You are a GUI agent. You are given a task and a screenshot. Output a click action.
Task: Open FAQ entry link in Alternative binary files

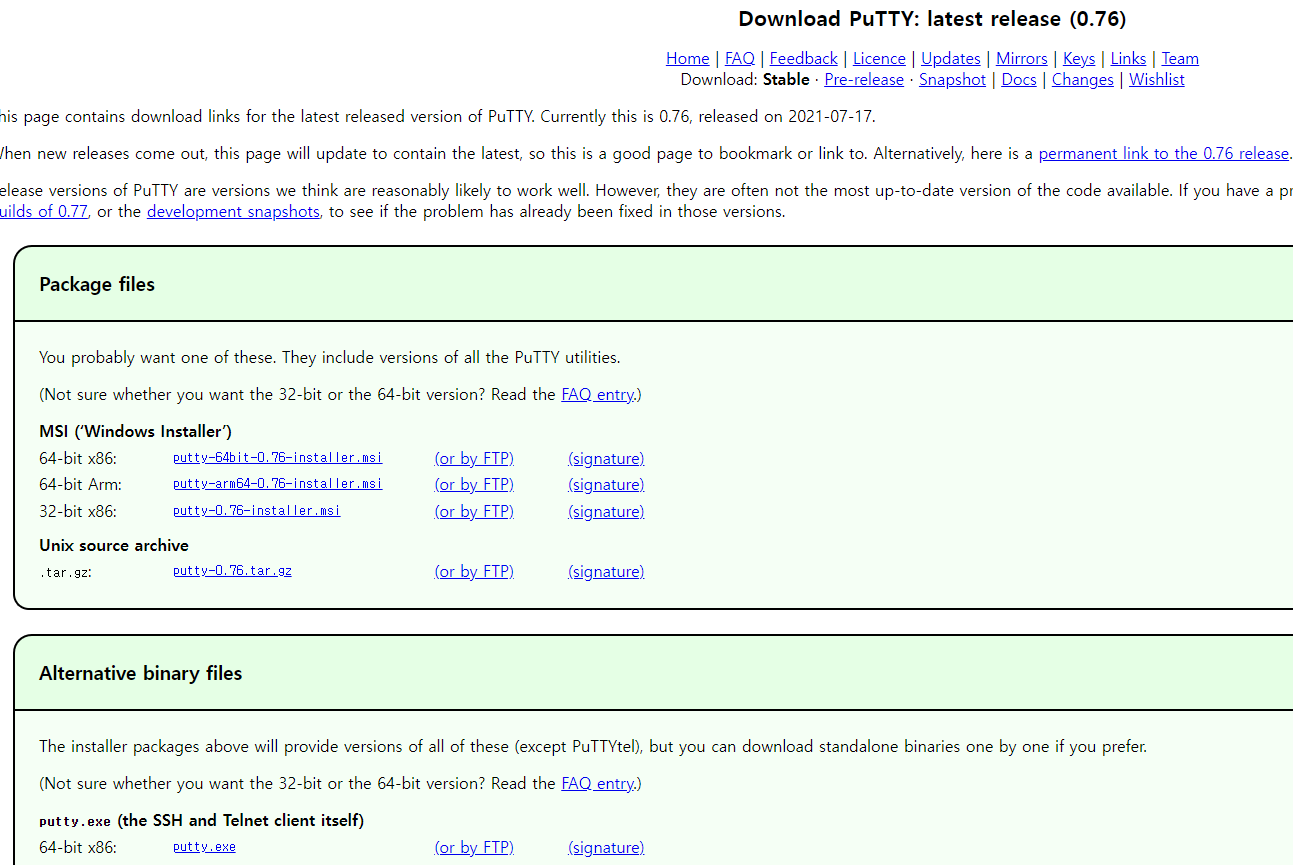597,783
